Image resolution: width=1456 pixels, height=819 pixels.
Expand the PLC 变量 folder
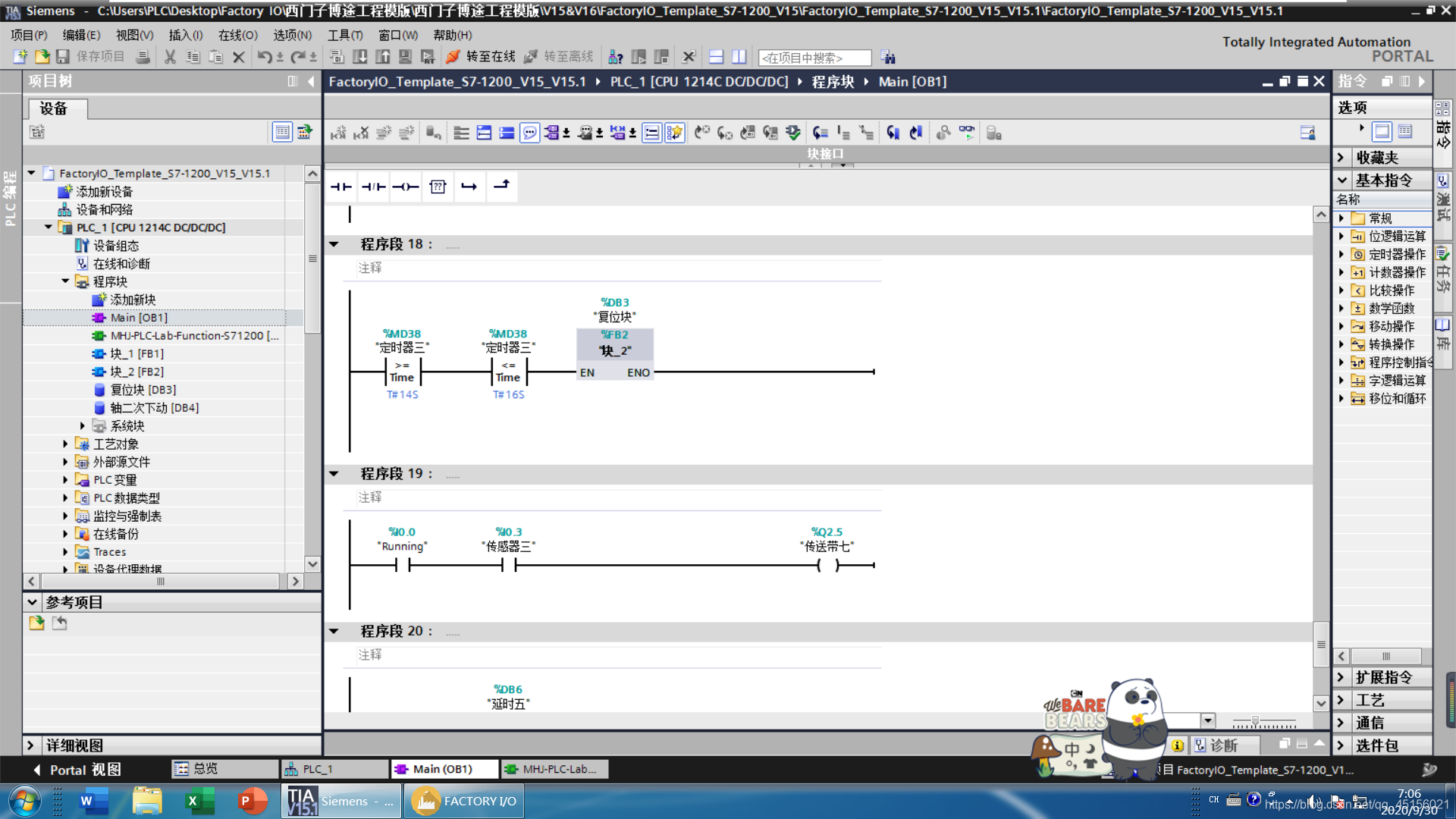coord(65,480)
